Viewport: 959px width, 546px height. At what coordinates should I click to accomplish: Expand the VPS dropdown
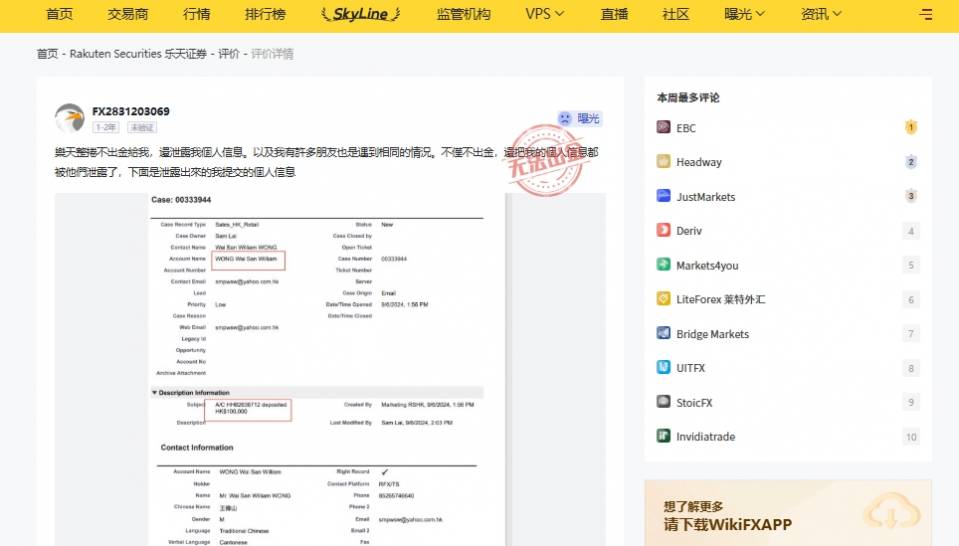tap(544, 14)
